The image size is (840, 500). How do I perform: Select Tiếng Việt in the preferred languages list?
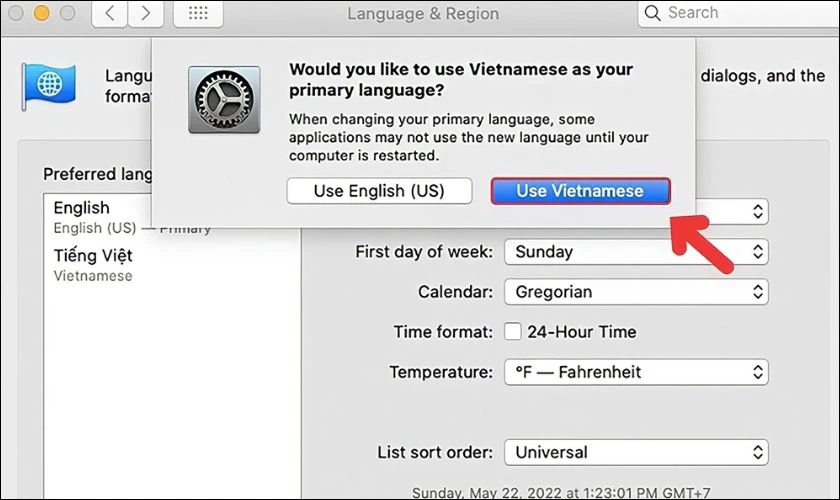(171, 265)
